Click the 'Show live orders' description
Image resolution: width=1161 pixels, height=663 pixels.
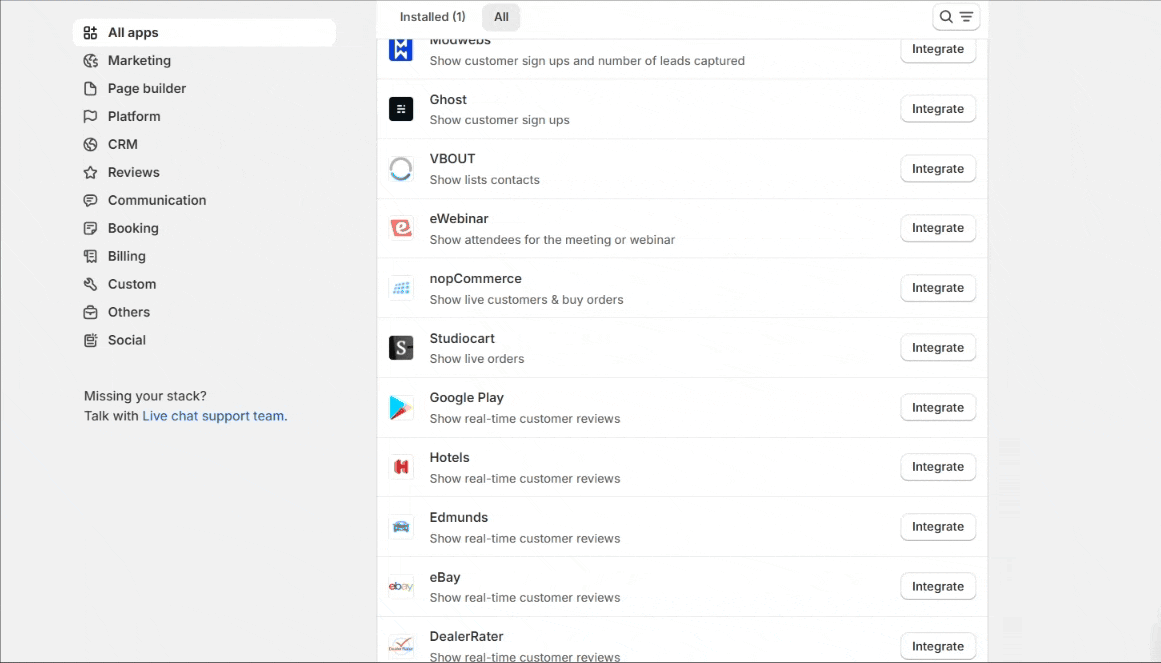pyautogui.click(x=477, y=359)
